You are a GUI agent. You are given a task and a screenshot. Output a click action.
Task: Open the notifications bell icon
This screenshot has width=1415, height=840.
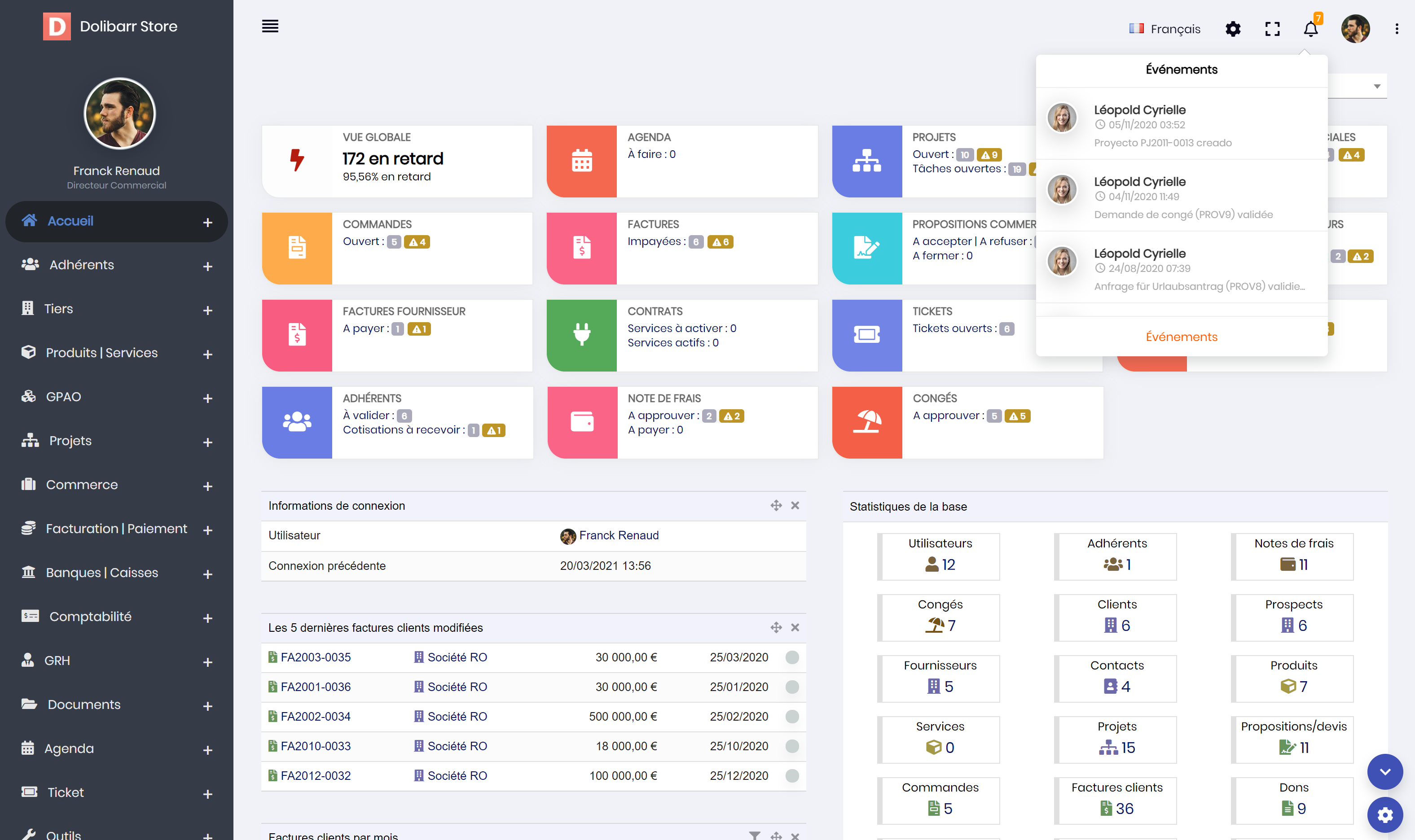click(1310, 29)
